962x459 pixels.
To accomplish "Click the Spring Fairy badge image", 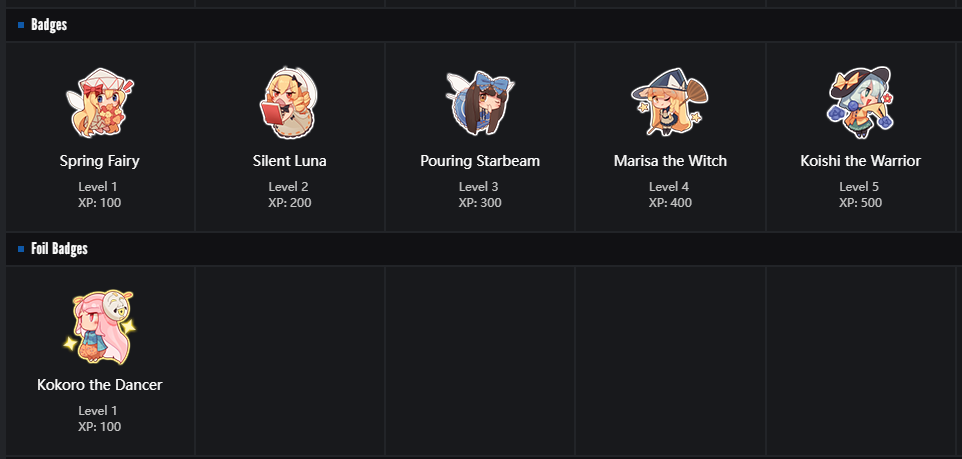I will click(99, 102).
